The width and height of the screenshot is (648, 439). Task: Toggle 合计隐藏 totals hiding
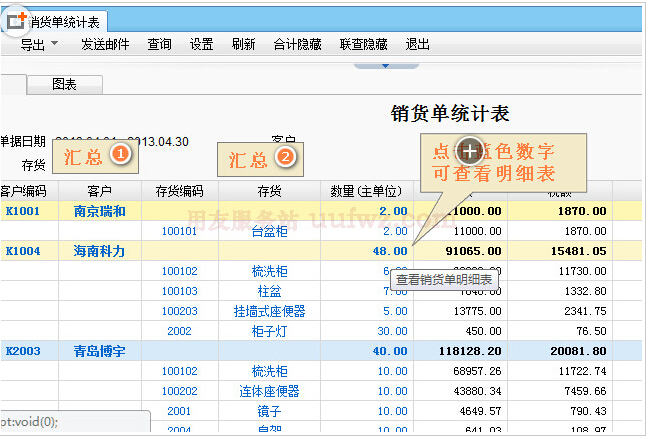[298, 44]
